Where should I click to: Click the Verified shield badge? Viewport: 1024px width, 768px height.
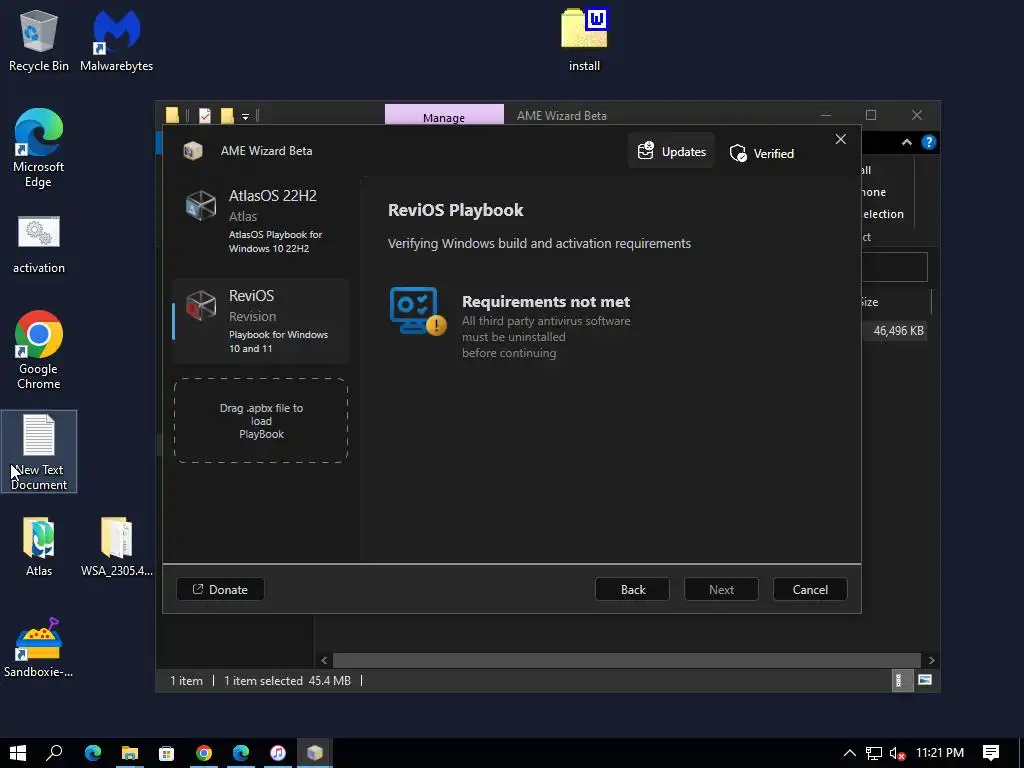[761, 153]
